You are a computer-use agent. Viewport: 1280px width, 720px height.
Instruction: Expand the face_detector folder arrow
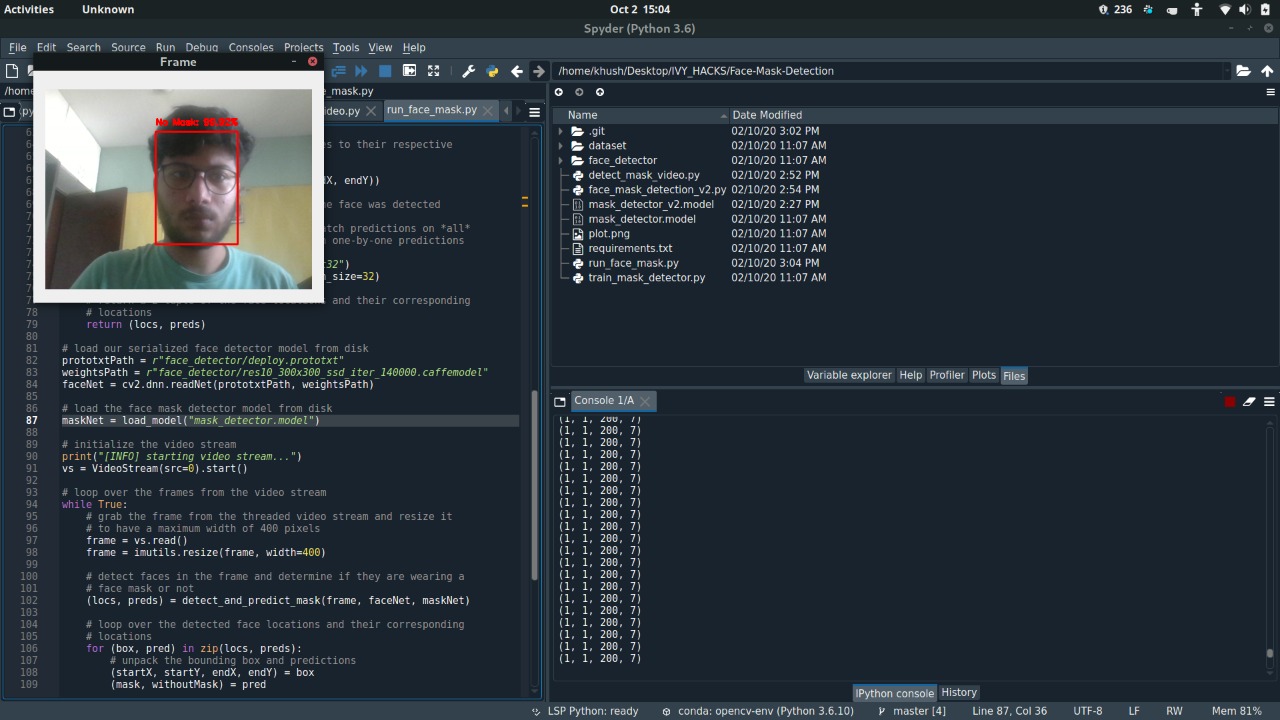pyautogui.click(x=561, y=160)
